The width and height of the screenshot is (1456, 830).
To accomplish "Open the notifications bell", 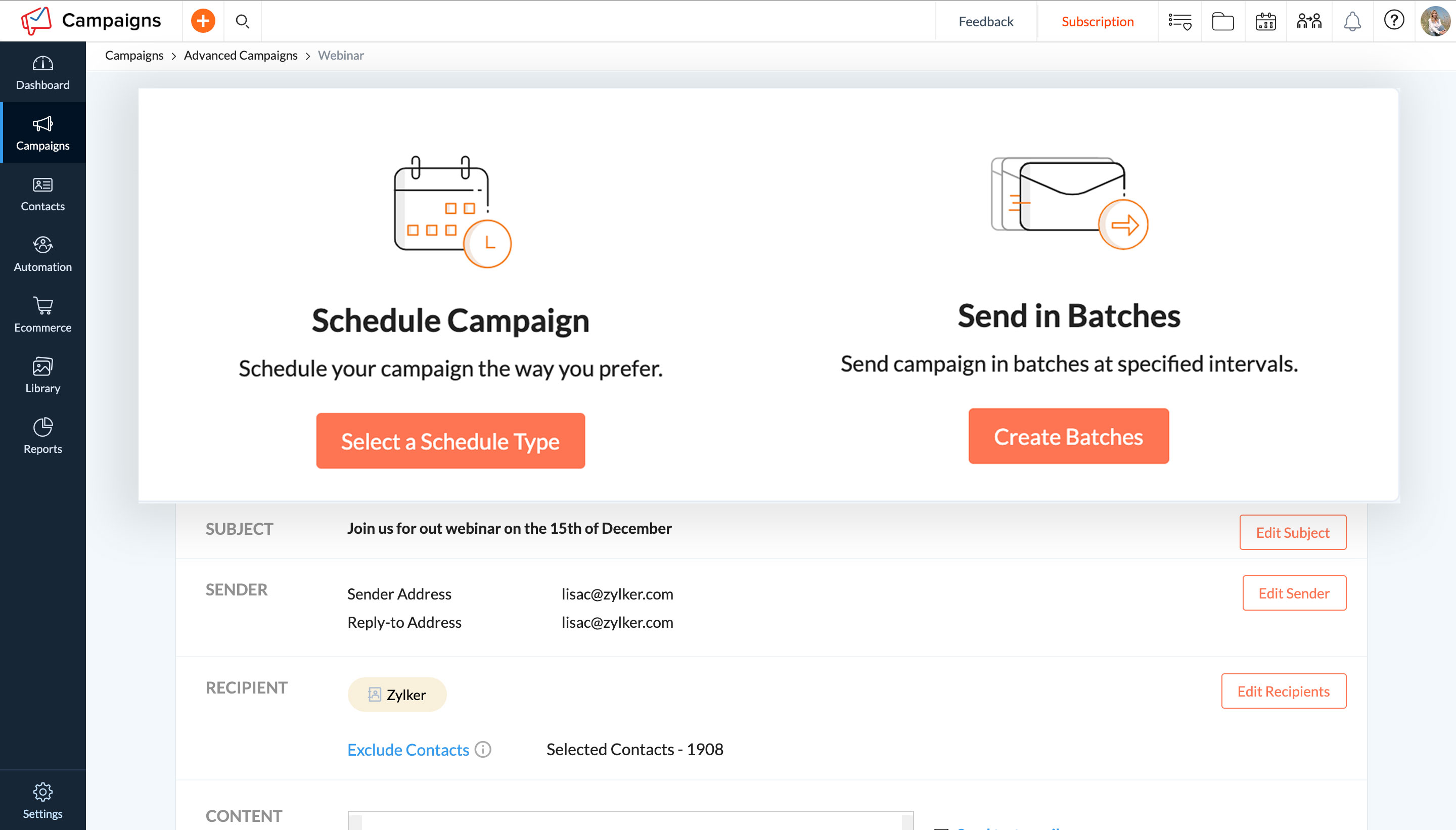I will (1352, 22).
